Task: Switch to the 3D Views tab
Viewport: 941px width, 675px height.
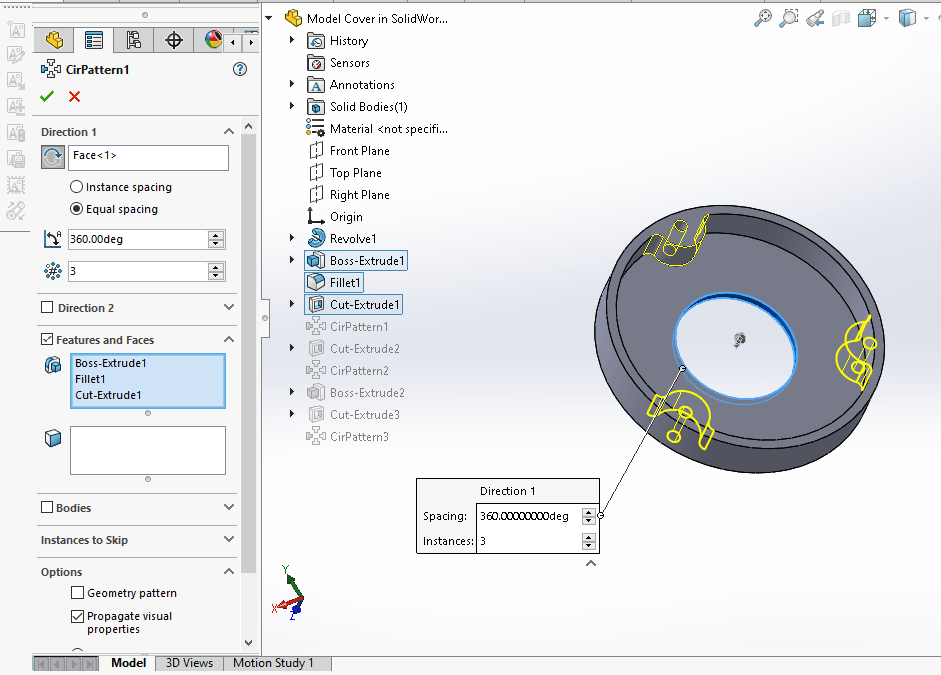Action: 189,663
